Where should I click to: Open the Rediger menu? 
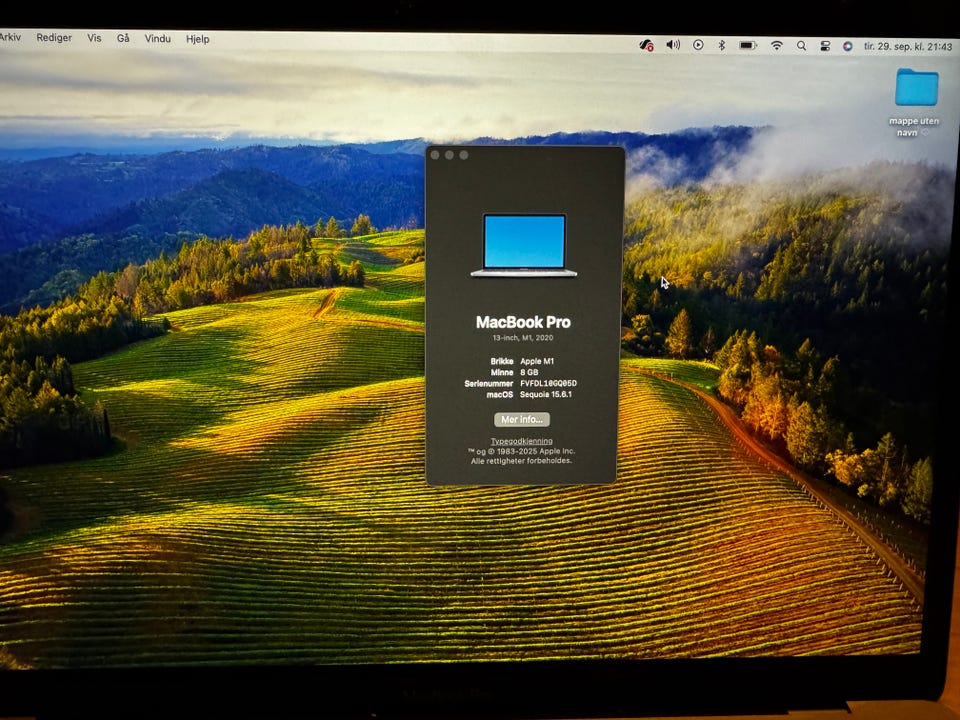pos(54,37)
